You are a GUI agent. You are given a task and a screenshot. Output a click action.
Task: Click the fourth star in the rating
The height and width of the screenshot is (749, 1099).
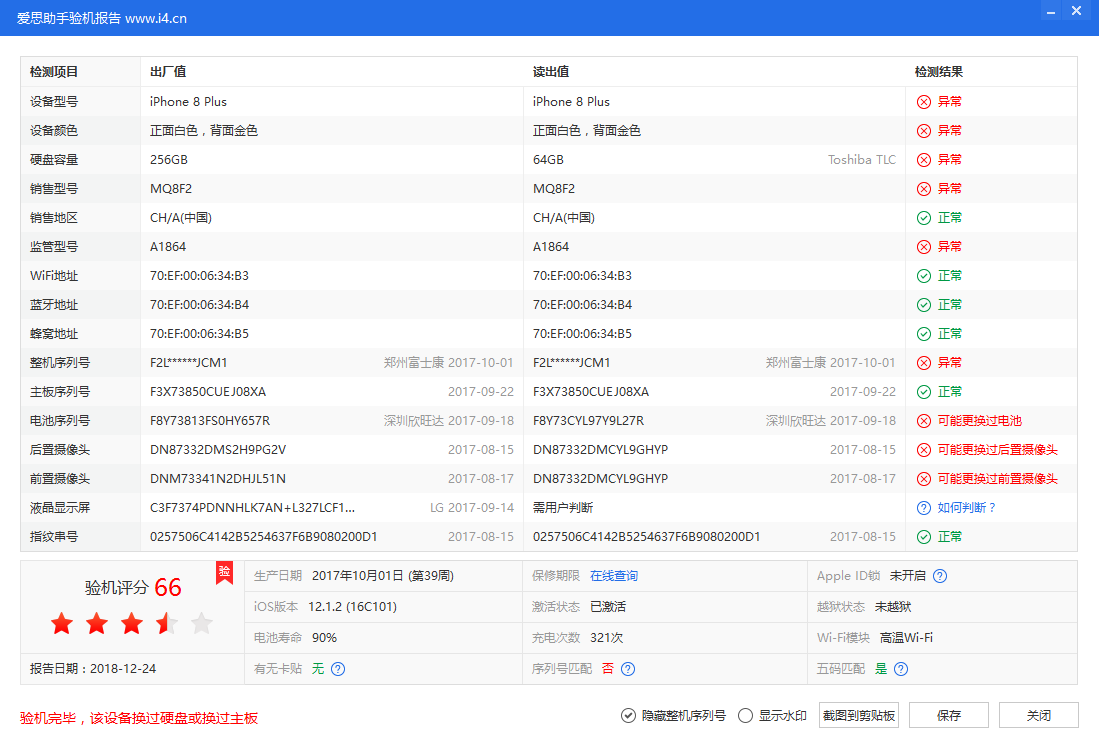tap(167, 623)
